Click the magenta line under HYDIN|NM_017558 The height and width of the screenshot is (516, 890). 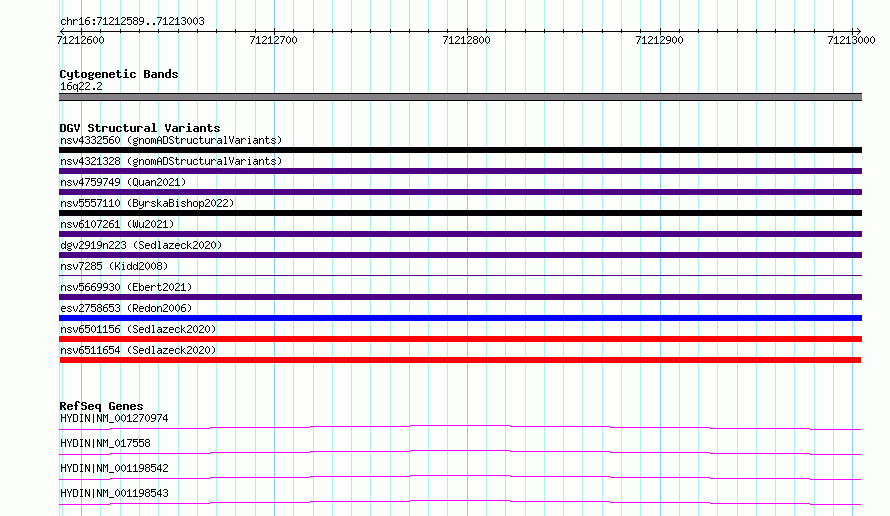(460, 452)
